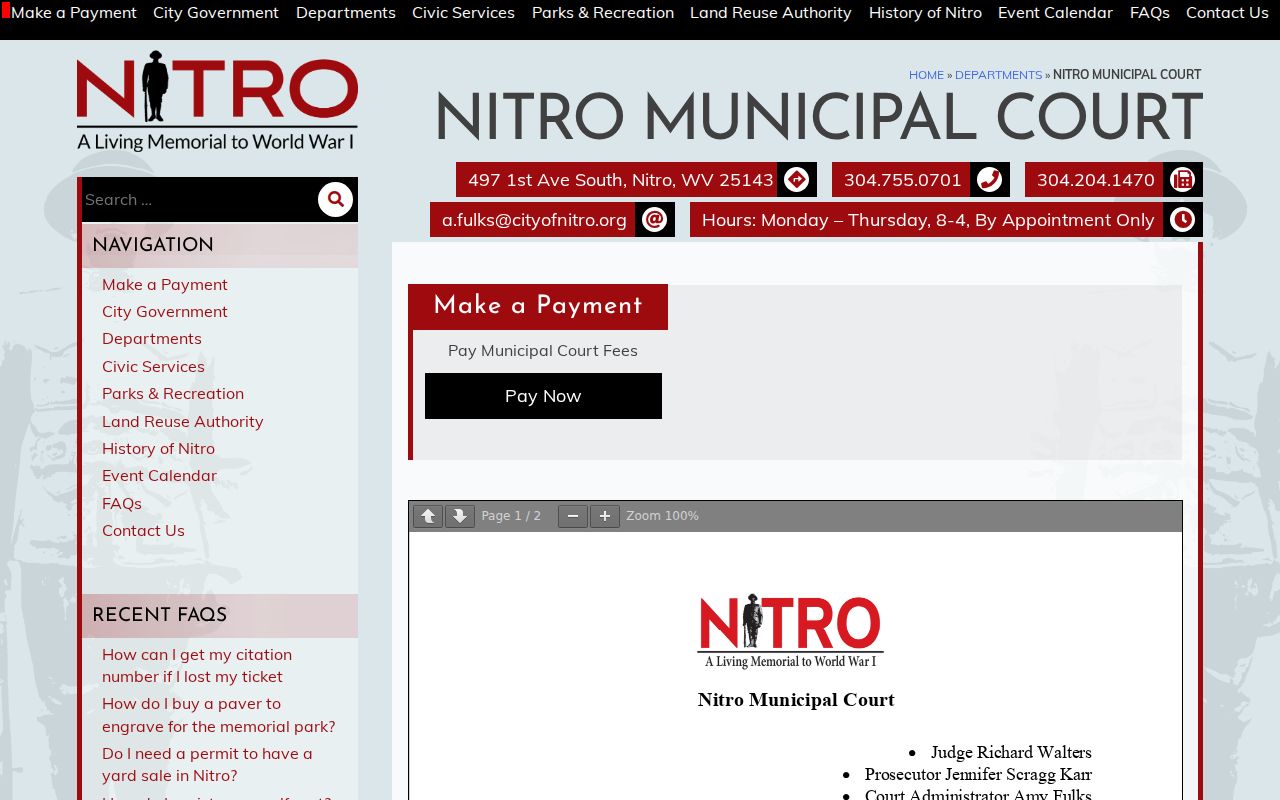Viewport: 1280px width, 800px height.
Task: Click Prosecutor Jennifer Scragg Karr line
Action: pyautogui.click(x=978, y=774)
